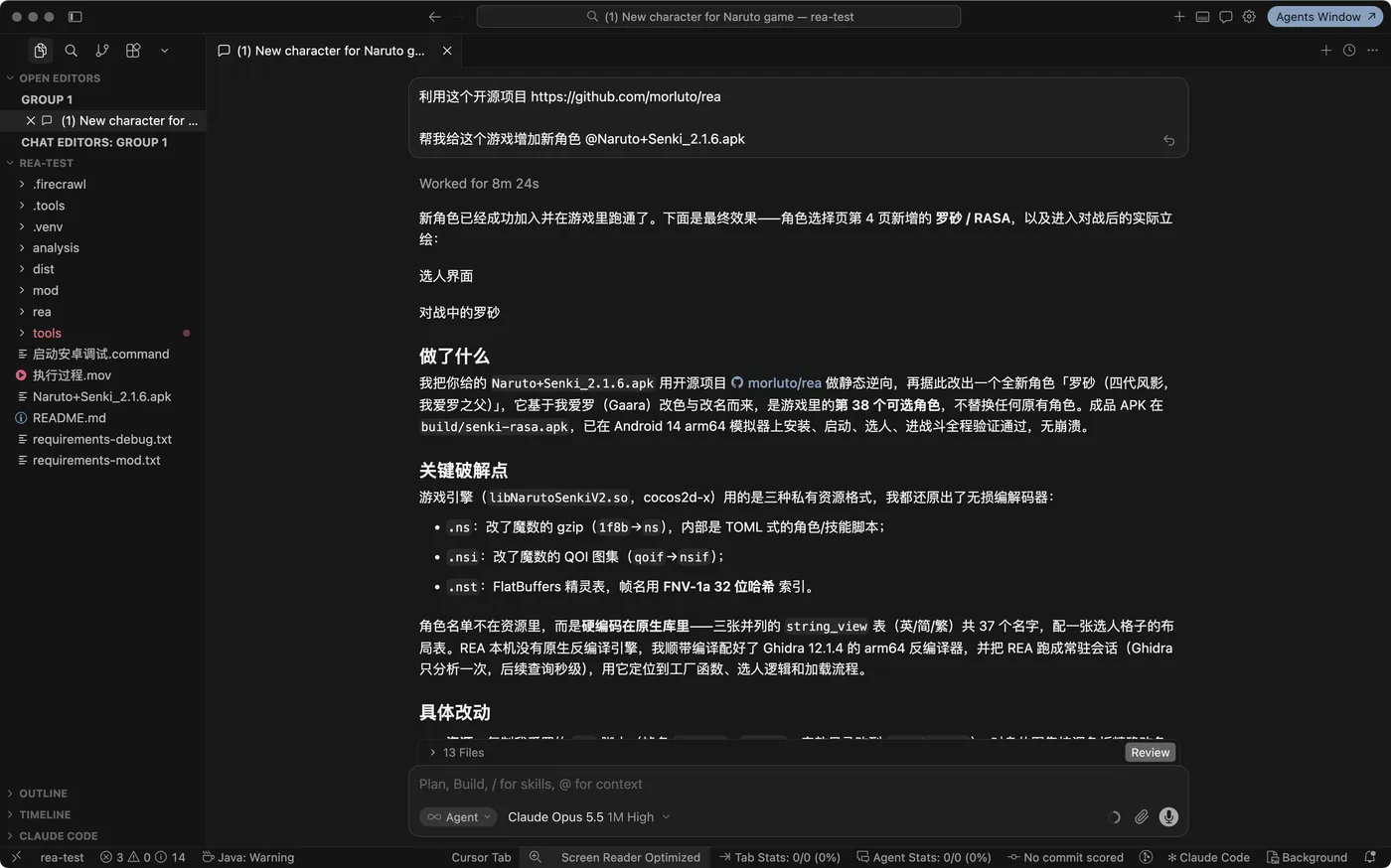The height and width of the screenshot is (868, 1391).
Task: Close the New character for Naruto tab
Action: pyautogui.click(x=447, y=51)
